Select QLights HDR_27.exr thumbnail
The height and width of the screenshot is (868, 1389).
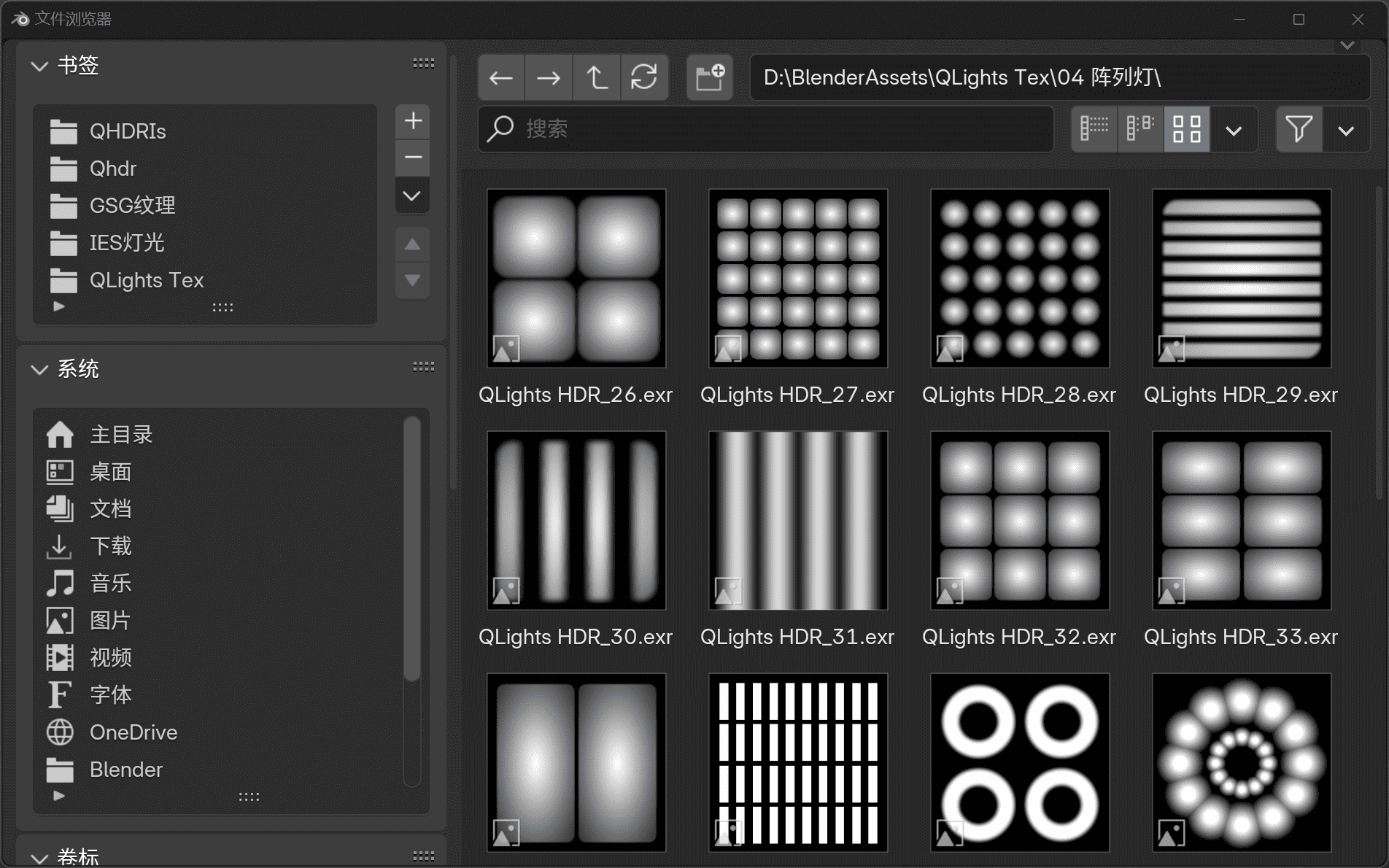(798, 278)
